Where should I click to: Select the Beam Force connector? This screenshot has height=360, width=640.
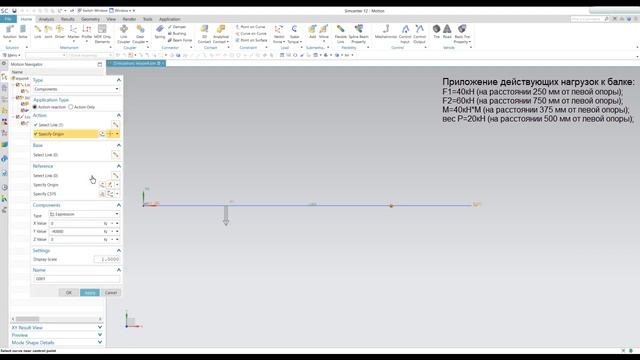coord(180,40)
